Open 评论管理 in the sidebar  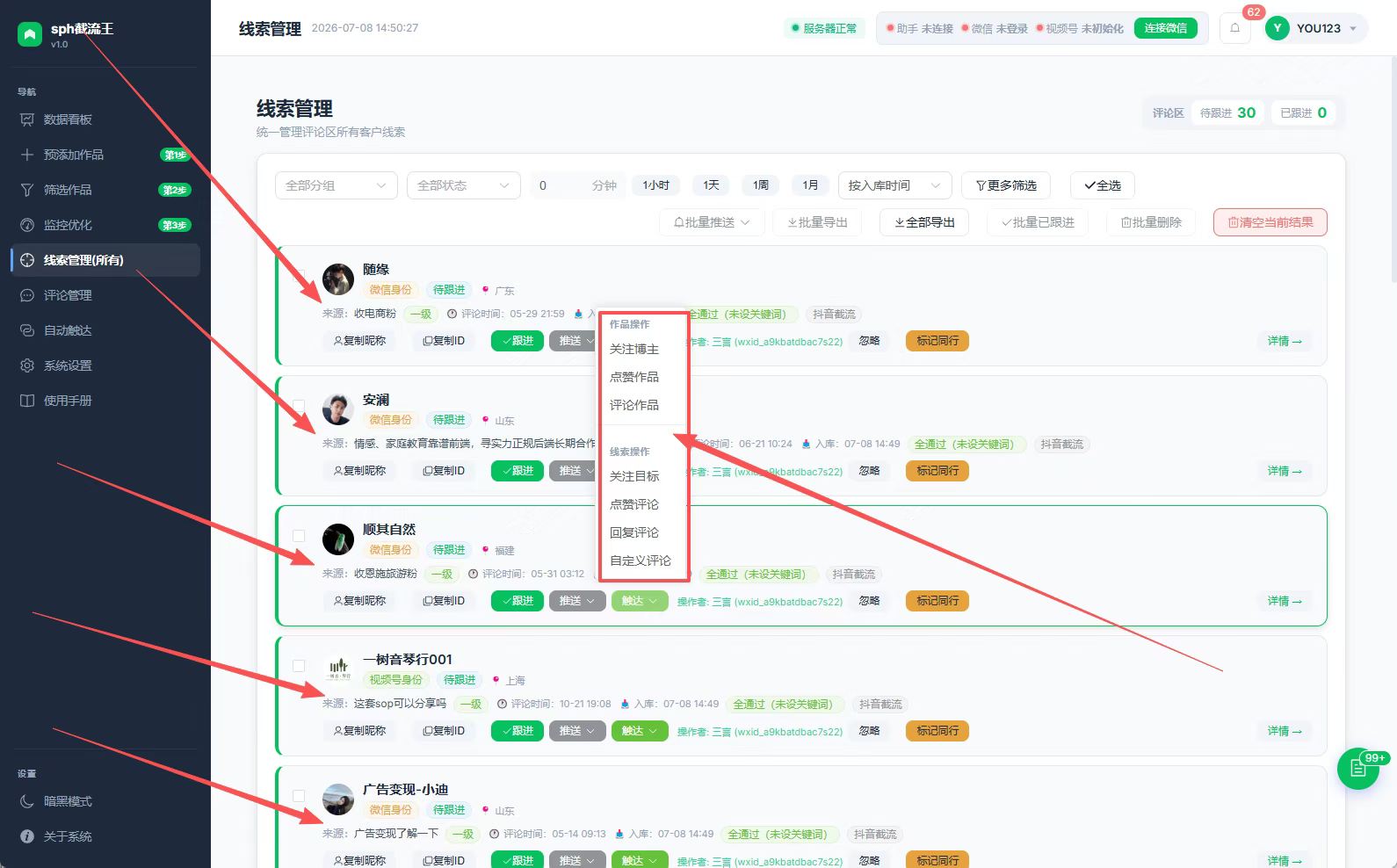105,295
